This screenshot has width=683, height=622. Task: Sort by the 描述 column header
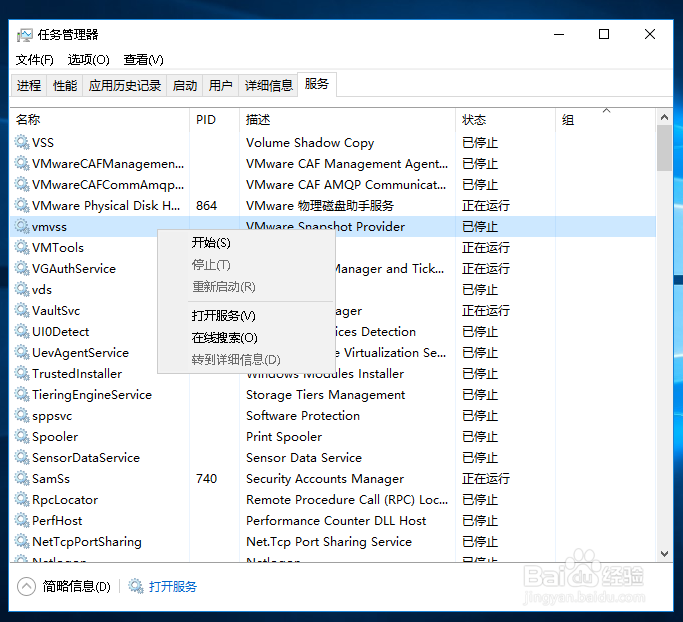[347, 119]
